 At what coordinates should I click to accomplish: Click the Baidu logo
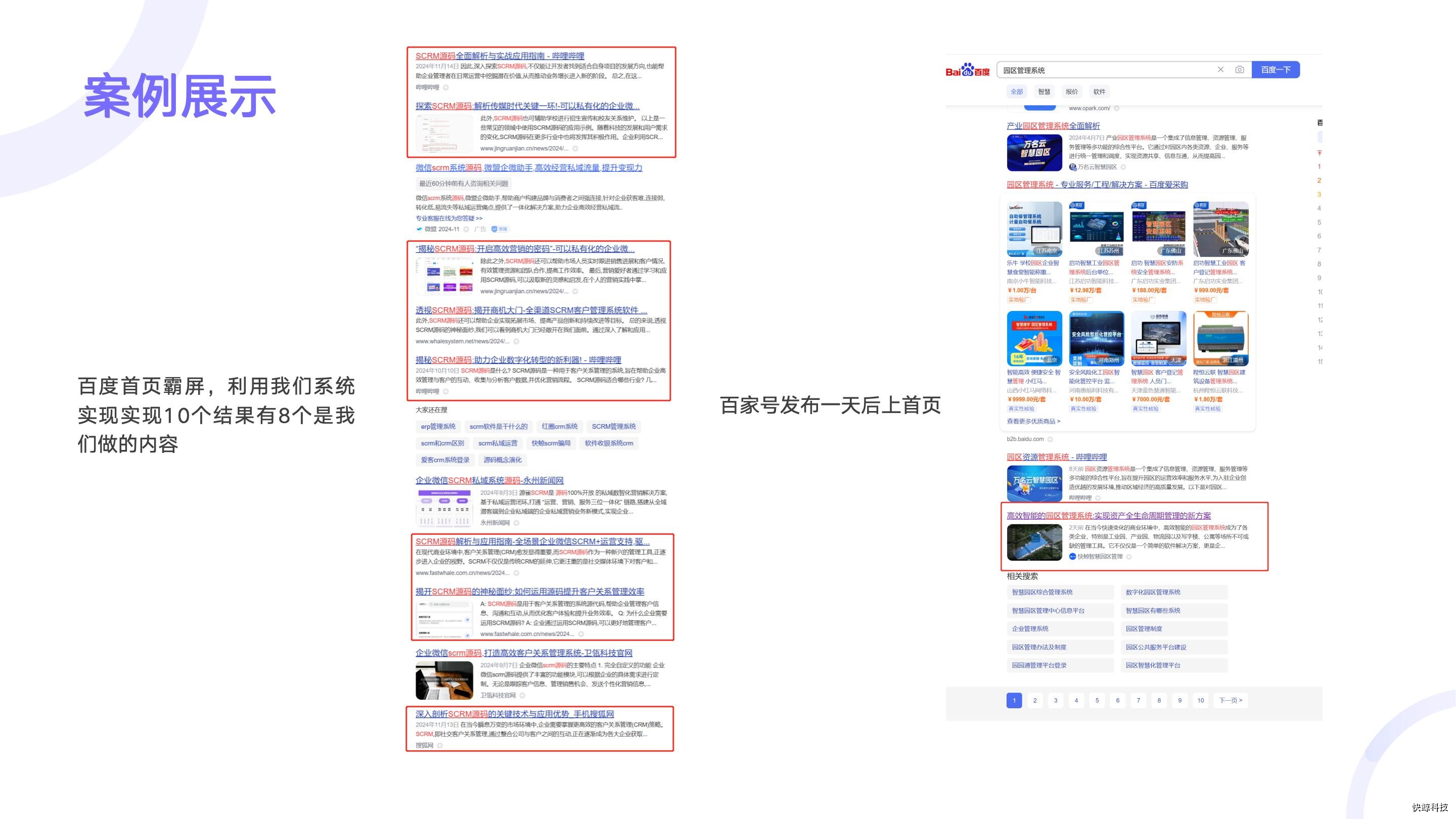(968, 70)
